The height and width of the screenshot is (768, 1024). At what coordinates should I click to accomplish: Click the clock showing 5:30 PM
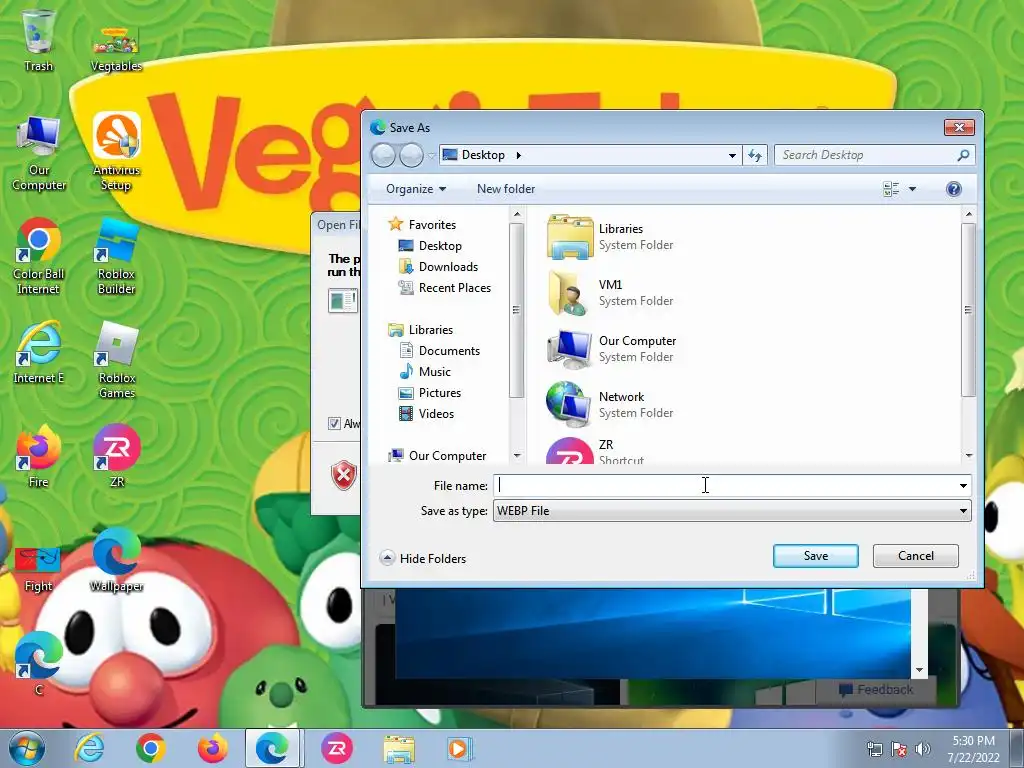click(973, 741)
